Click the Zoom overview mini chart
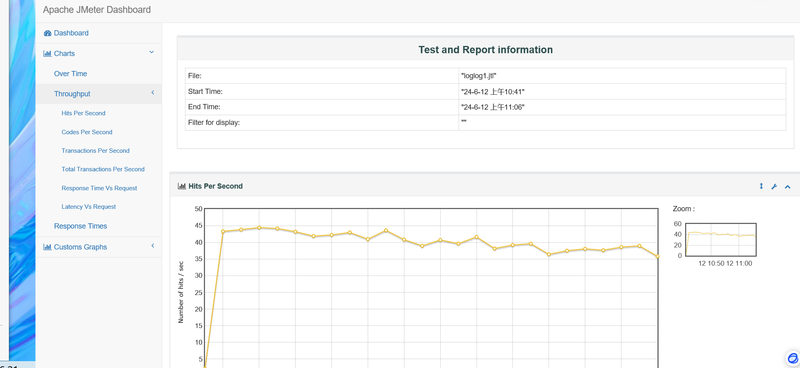 (x=720, y=239)
